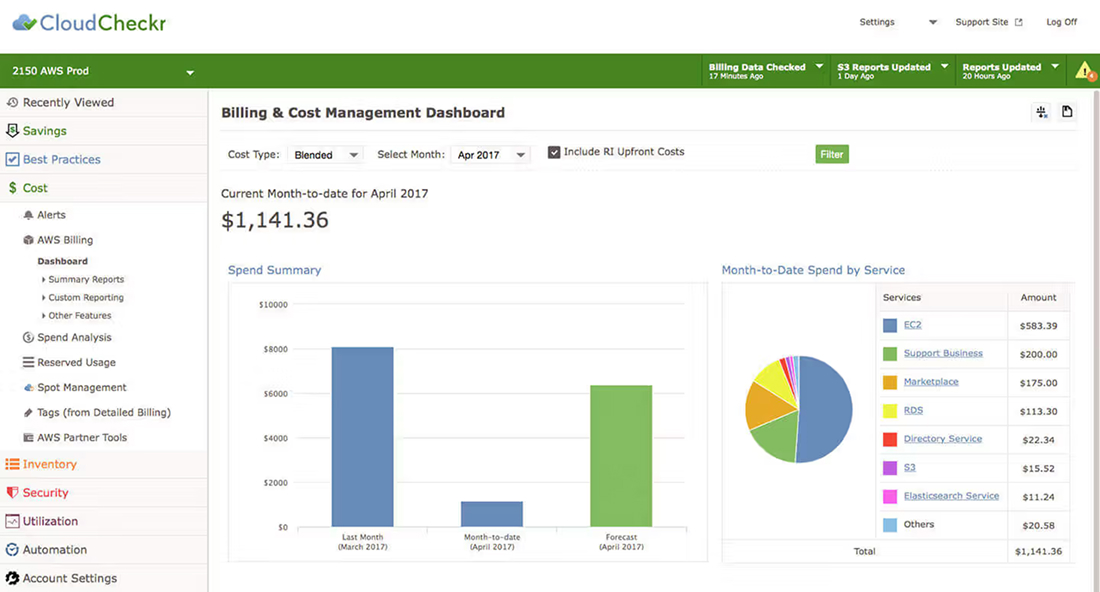Expand Billing Data Checked status dropdown
The width and height of the screenshot is (1100, 592).
coord(819,67)
